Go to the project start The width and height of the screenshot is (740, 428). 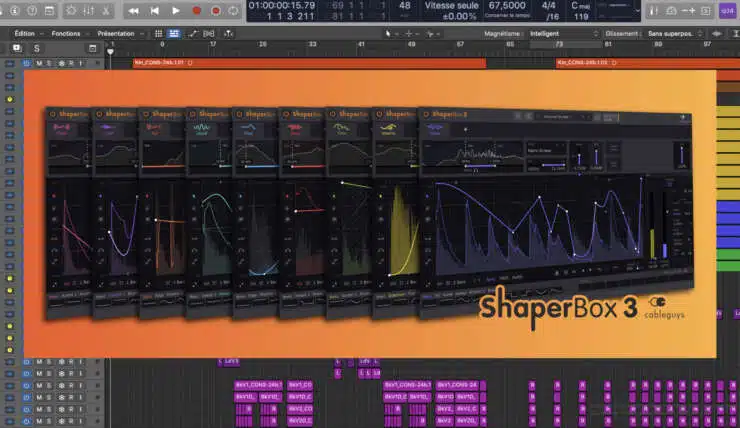154,10
